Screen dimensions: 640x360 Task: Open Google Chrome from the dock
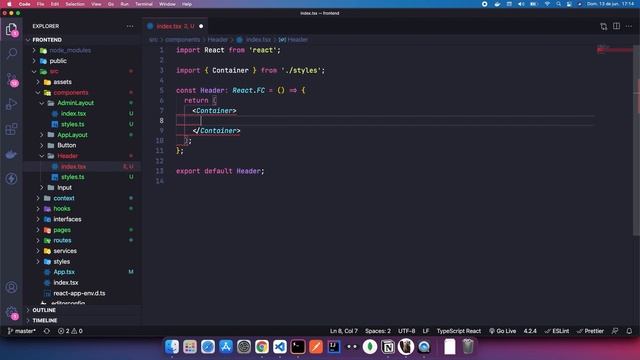[x=262, y=347]
